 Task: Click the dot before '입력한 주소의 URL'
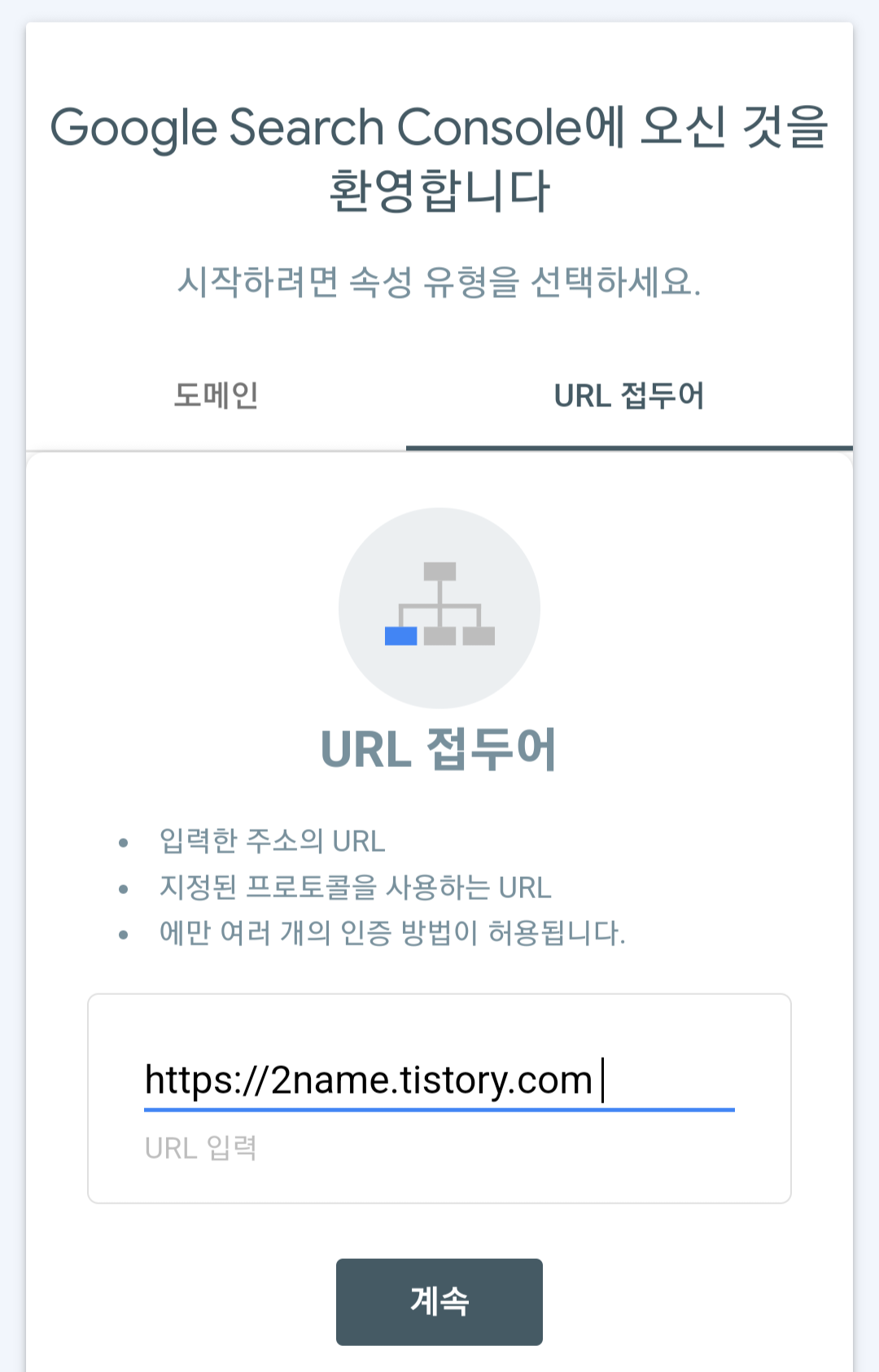click(x=124, y=843)
